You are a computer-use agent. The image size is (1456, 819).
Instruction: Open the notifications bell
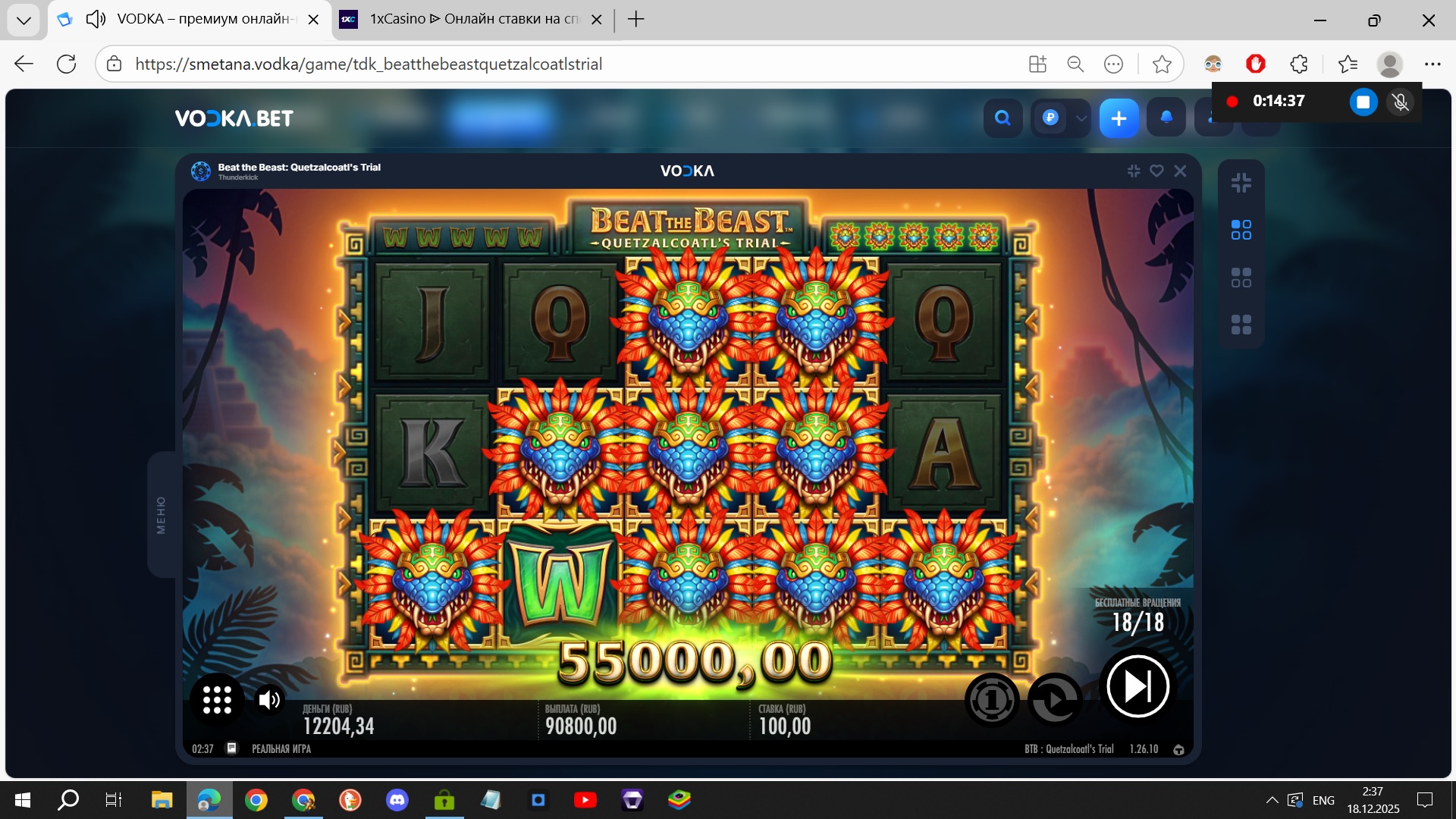(1166, 118)
